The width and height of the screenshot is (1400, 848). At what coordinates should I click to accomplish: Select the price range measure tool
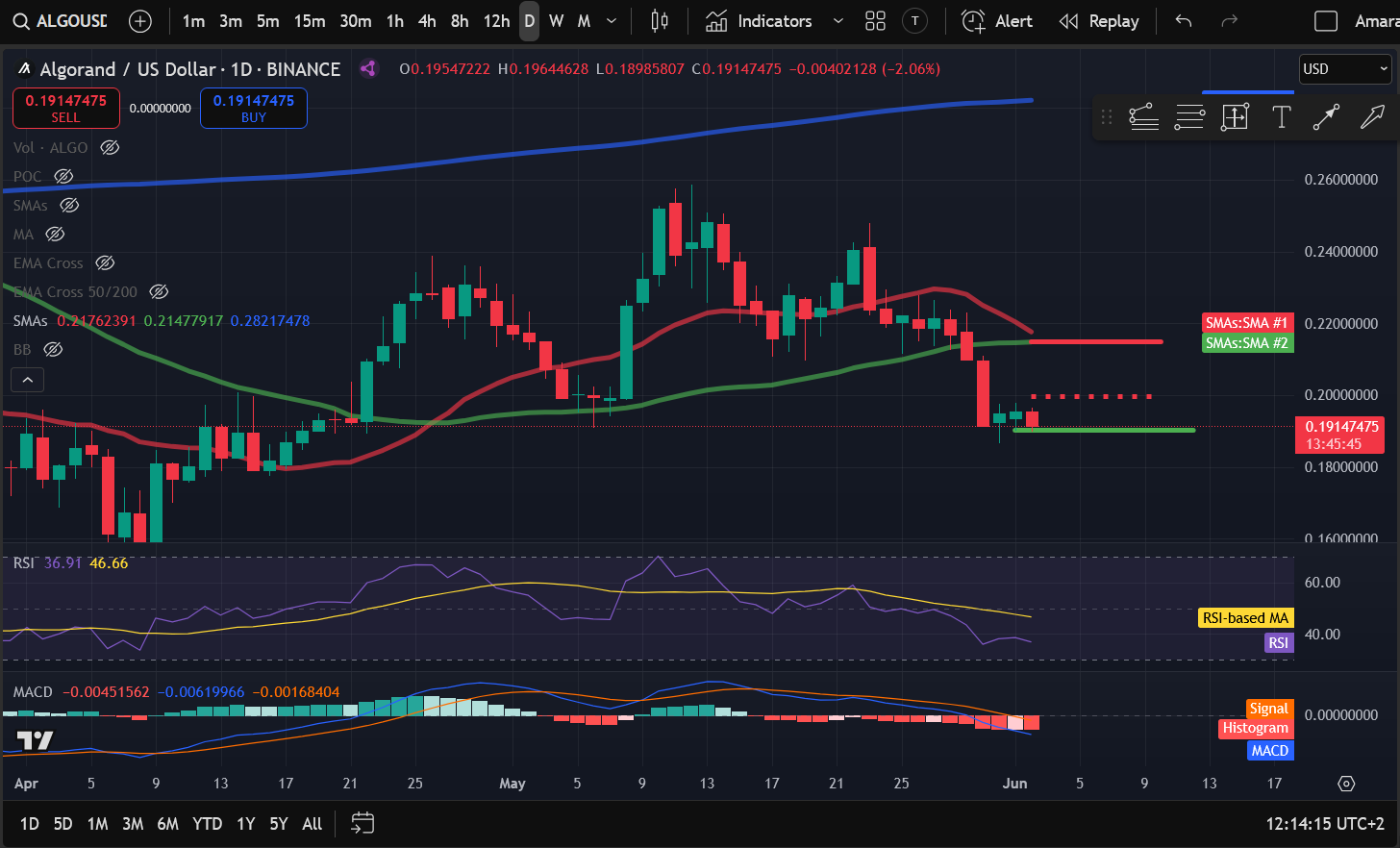(x=1235, y=117)
